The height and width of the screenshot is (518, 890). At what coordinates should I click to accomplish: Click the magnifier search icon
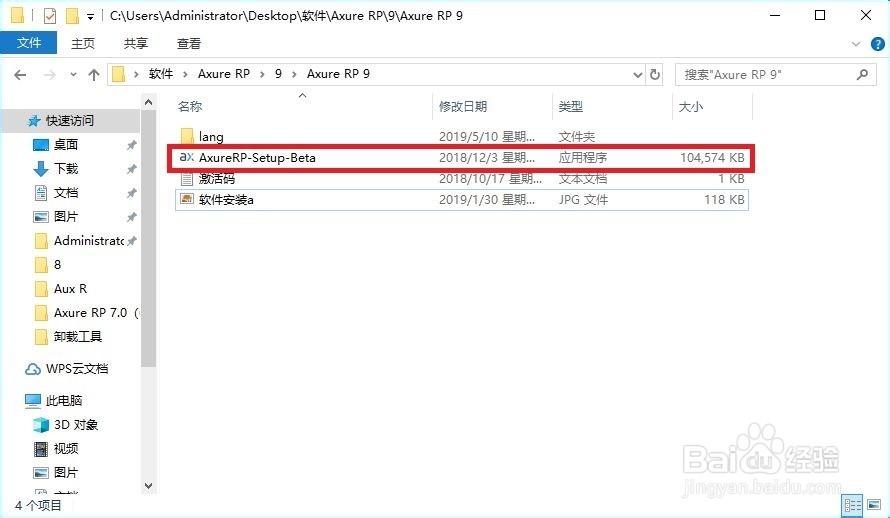pos(862,74)
